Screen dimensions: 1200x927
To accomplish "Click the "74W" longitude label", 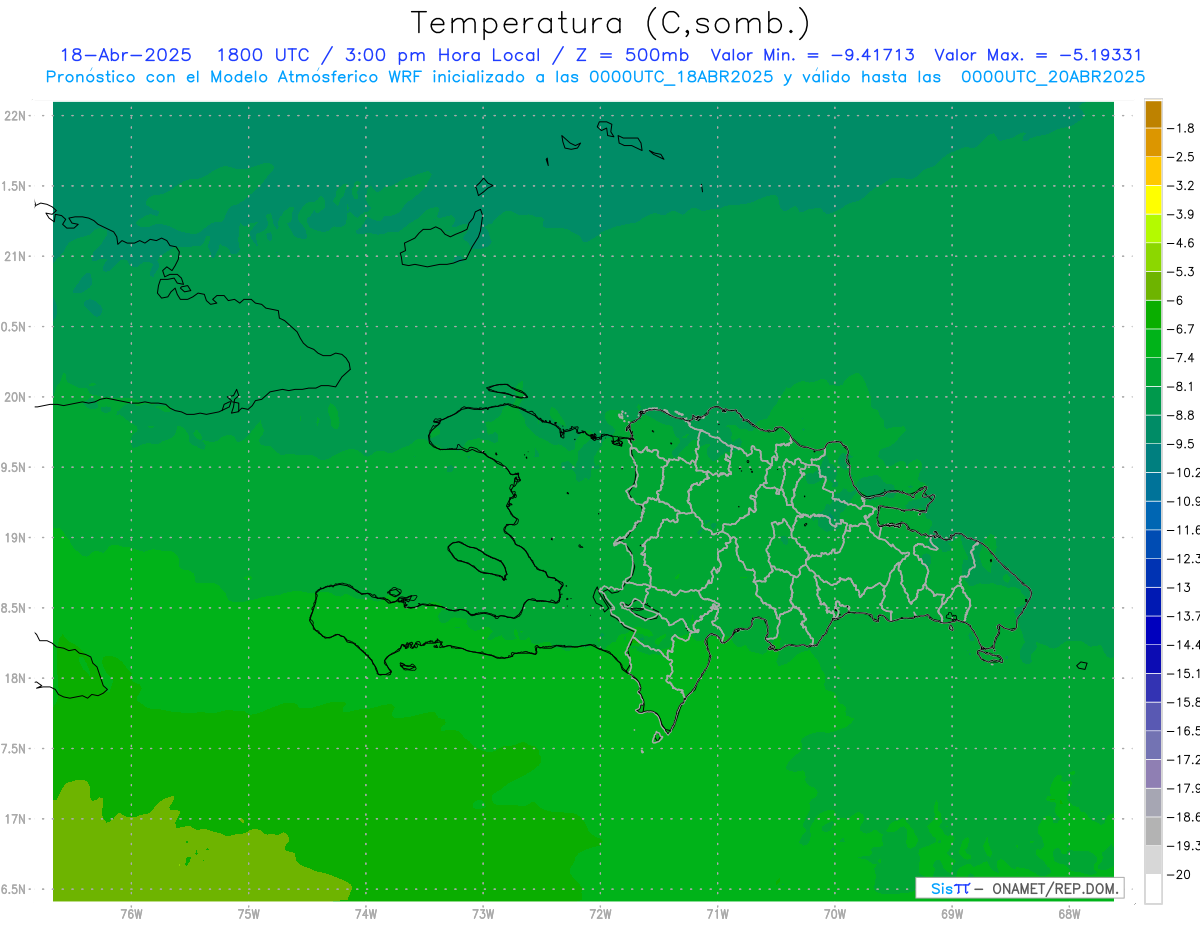I will [366, 913].
